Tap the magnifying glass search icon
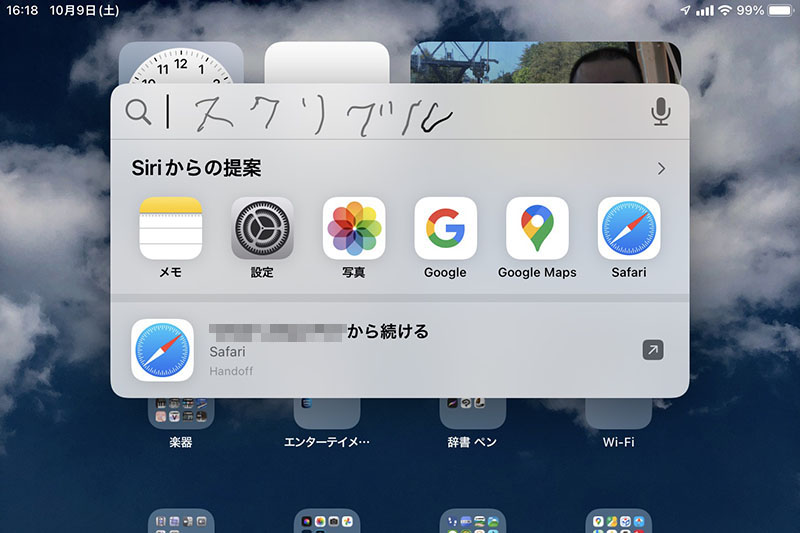The width and height of the screenshot is (800, 533). pyautogui.click(x=138, y=112)
